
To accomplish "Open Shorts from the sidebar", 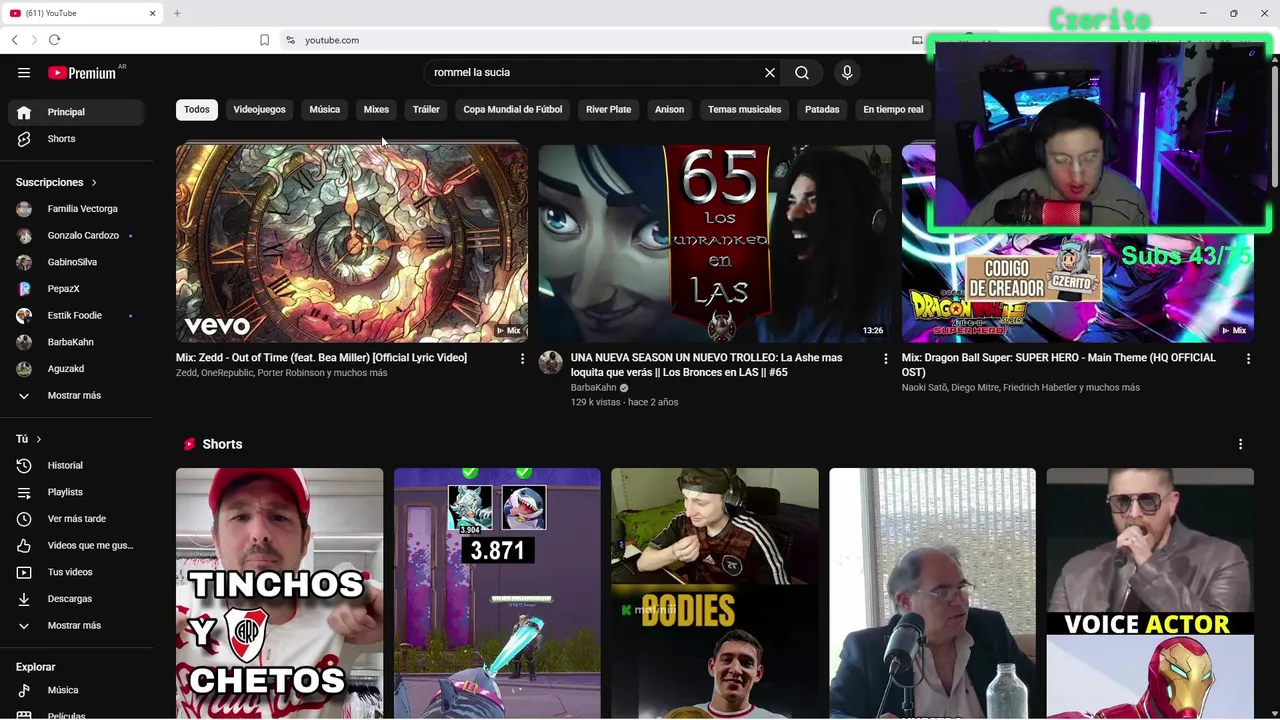I will click(x=76, y=139).
